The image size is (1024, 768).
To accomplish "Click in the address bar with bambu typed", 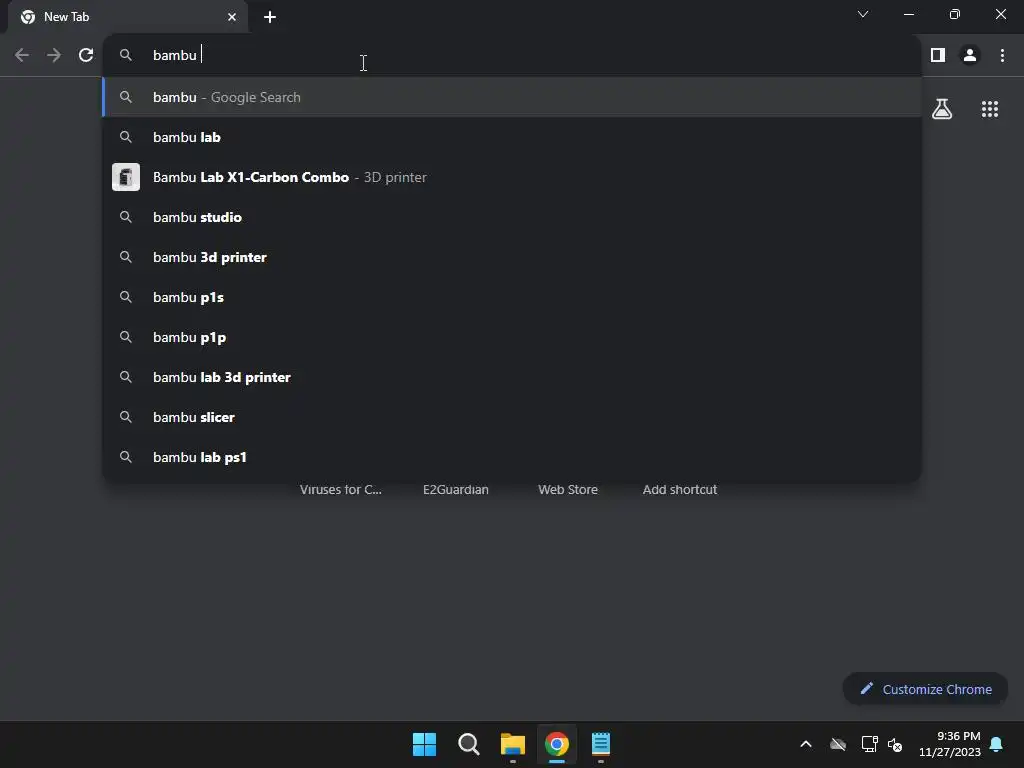I will tap(512, 56).
